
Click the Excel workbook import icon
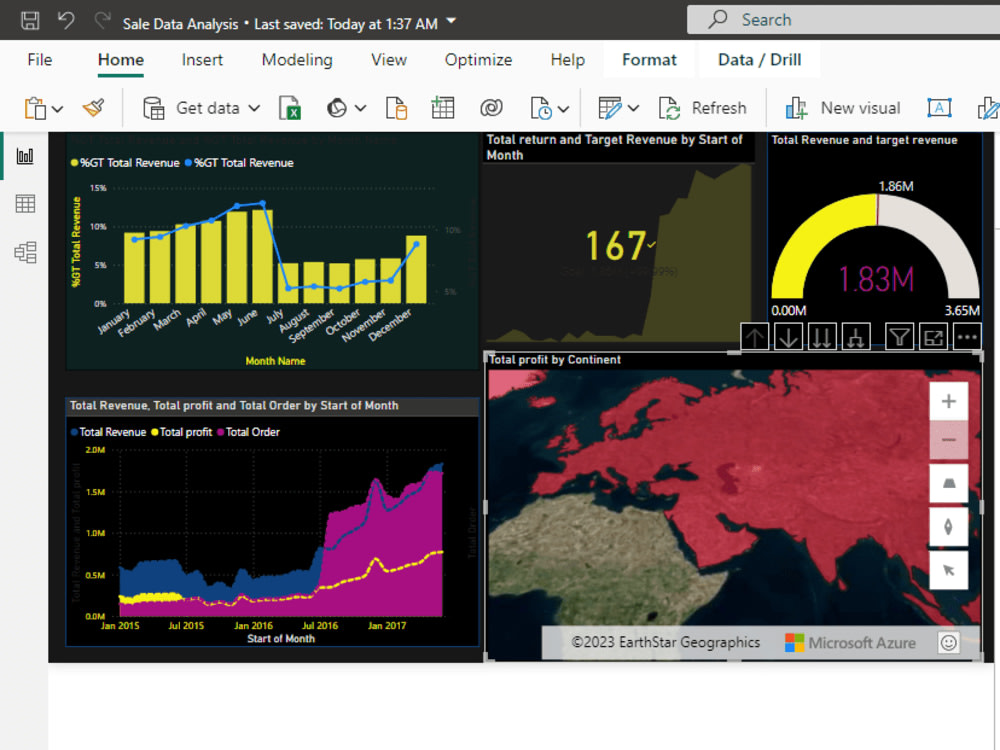[291, 107]
